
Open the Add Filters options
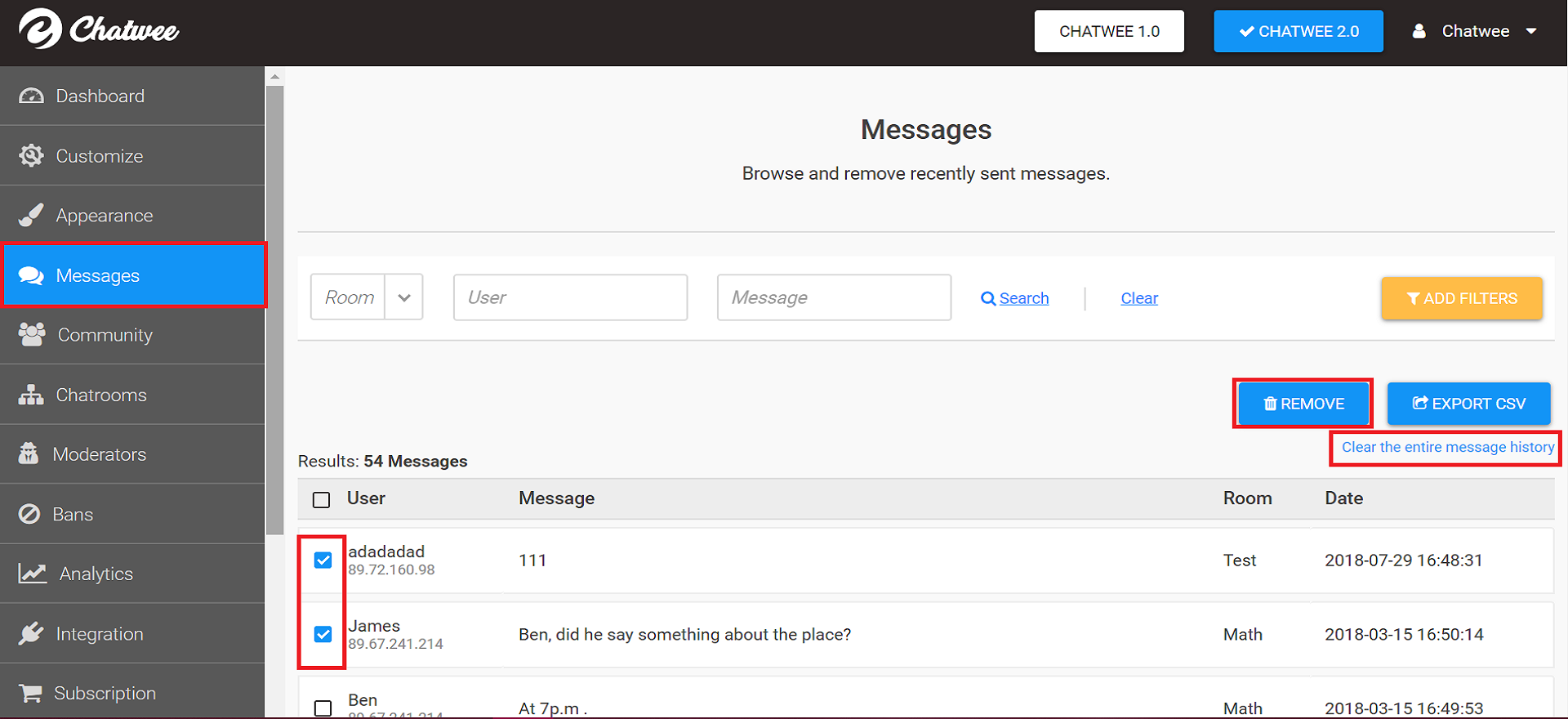[x=1462, y=298]
